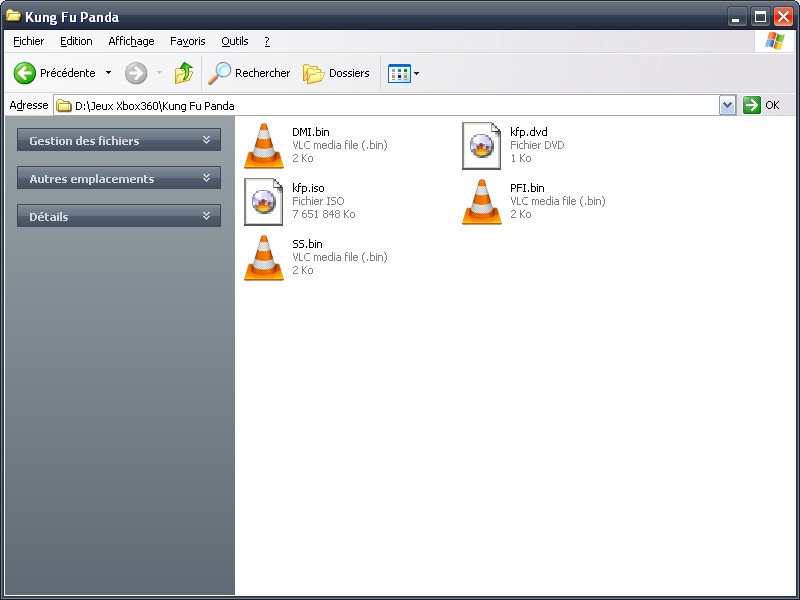Open the view mode dropdown arrow

pyautogui.click(x=416, y=73)
